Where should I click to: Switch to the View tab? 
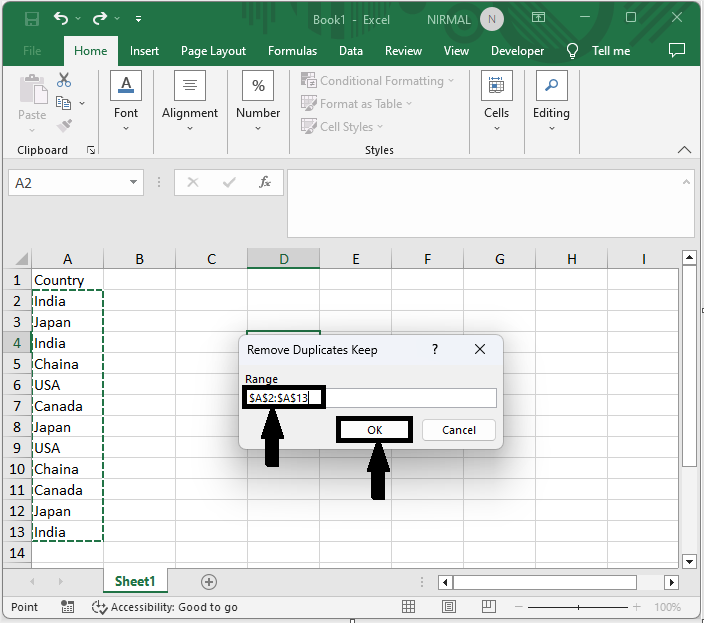tap(456, 51)
